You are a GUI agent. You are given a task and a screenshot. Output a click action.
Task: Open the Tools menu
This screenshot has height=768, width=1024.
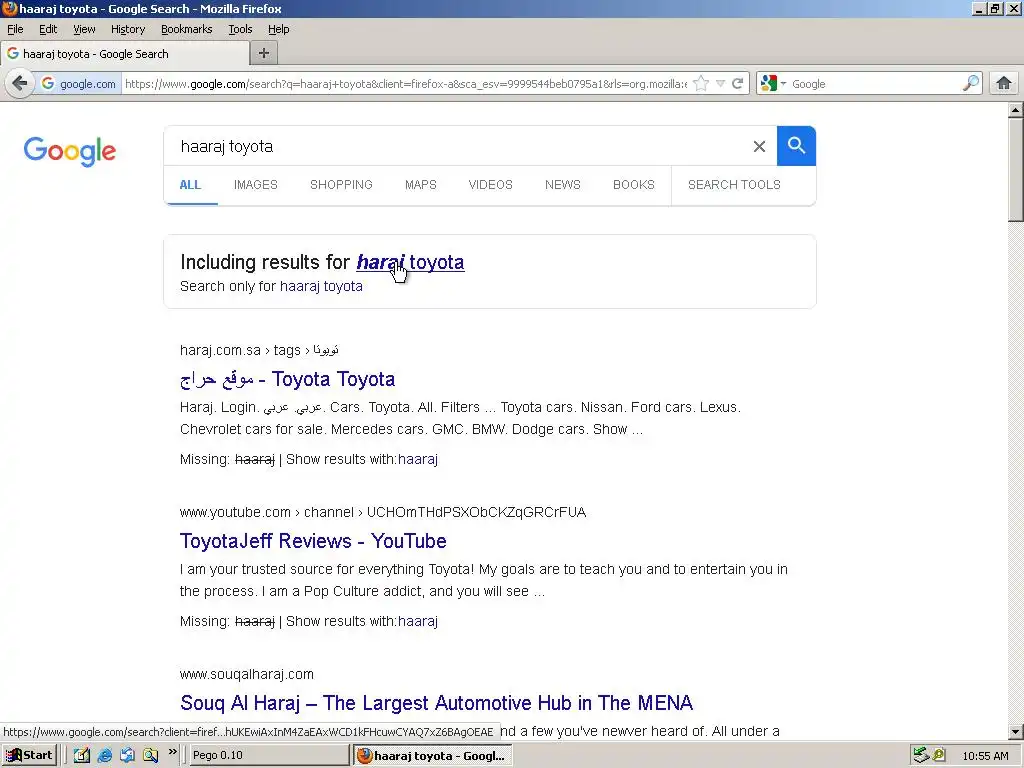pos(240,29)
